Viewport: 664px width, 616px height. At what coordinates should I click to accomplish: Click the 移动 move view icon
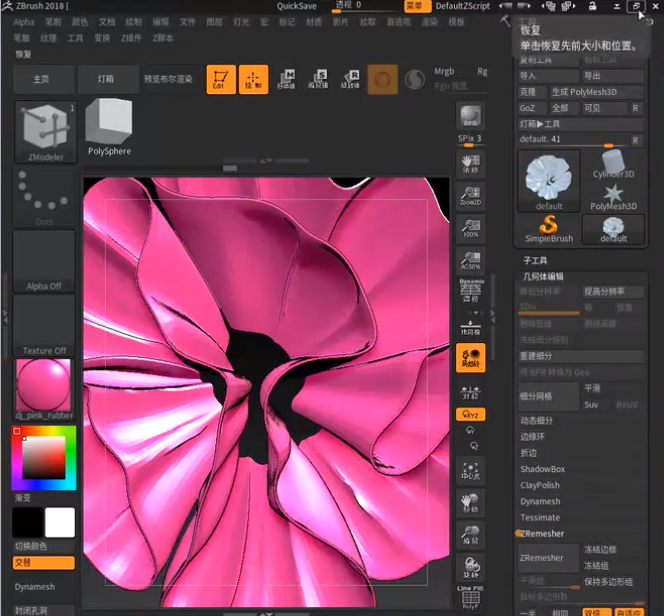[x=470, y=503]
